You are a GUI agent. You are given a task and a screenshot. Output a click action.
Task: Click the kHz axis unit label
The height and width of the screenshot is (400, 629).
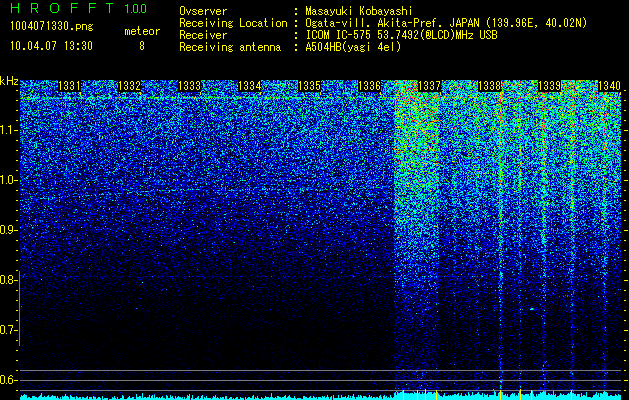click(x=9, y=81)
